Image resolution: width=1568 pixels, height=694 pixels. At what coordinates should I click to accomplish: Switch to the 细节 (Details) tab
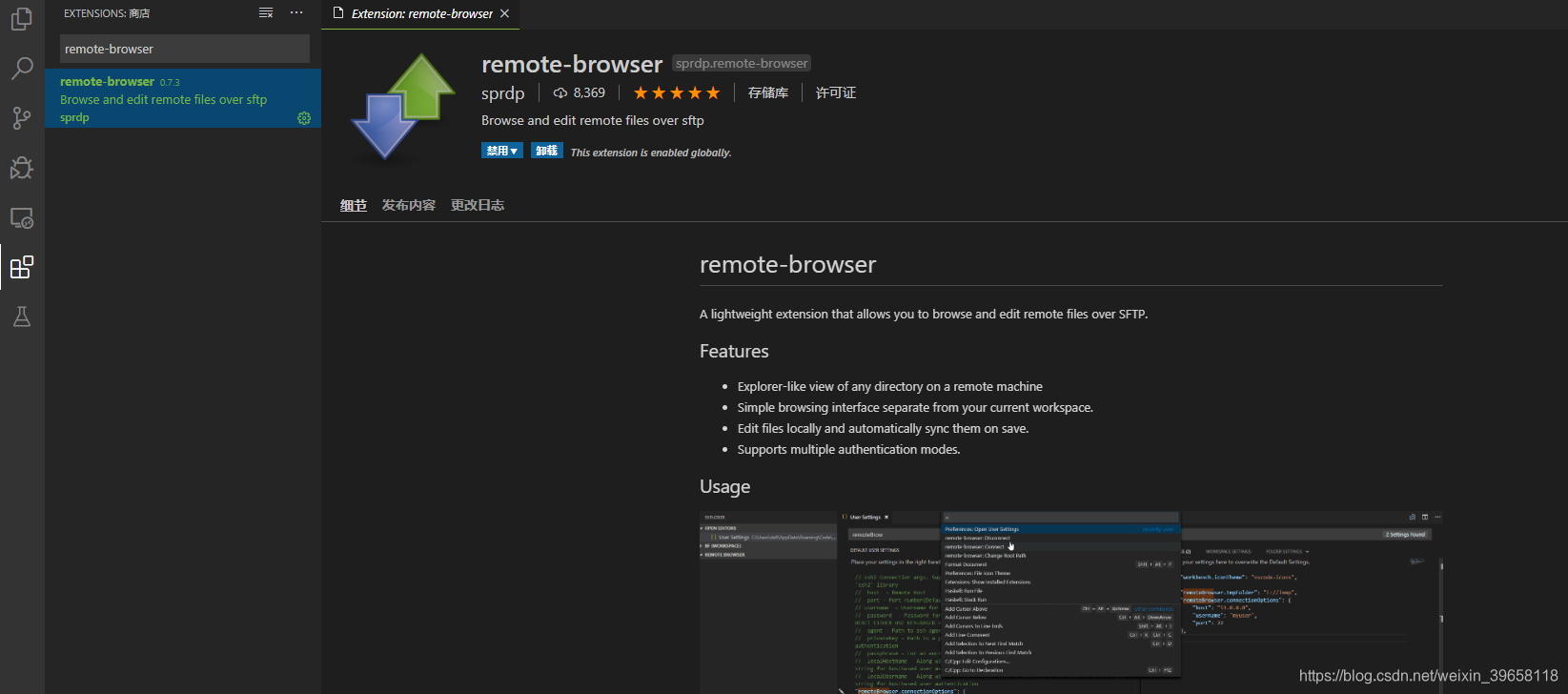(x=354, y=205)
